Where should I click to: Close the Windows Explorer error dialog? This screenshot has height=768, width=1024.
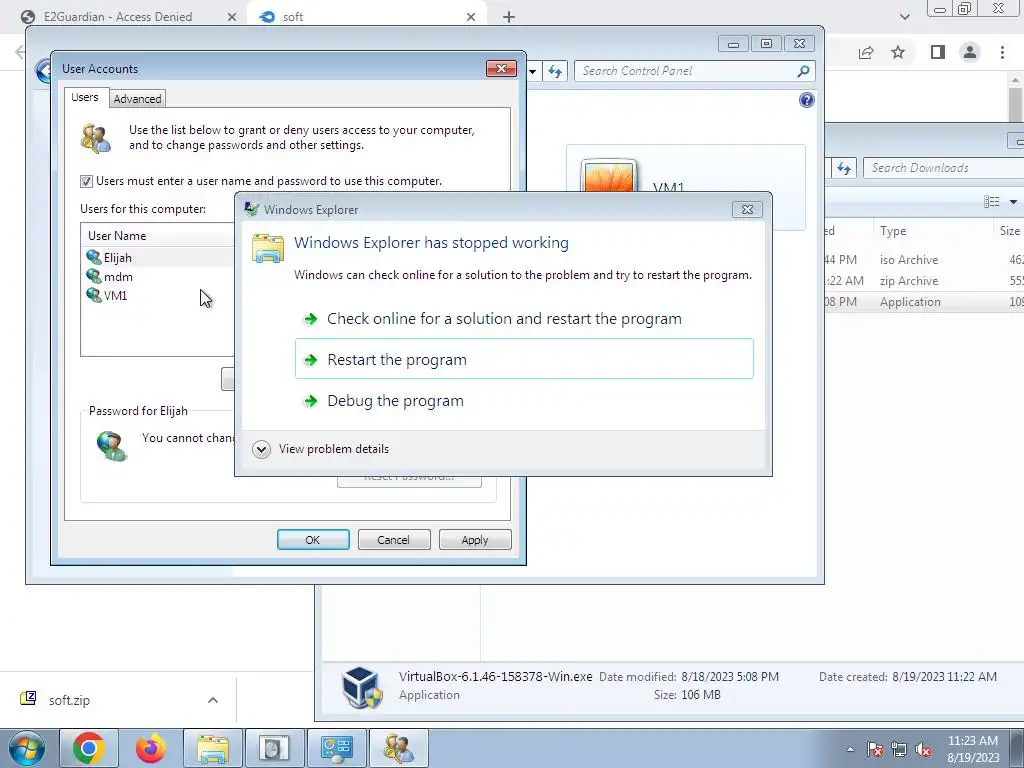(747, 210)
